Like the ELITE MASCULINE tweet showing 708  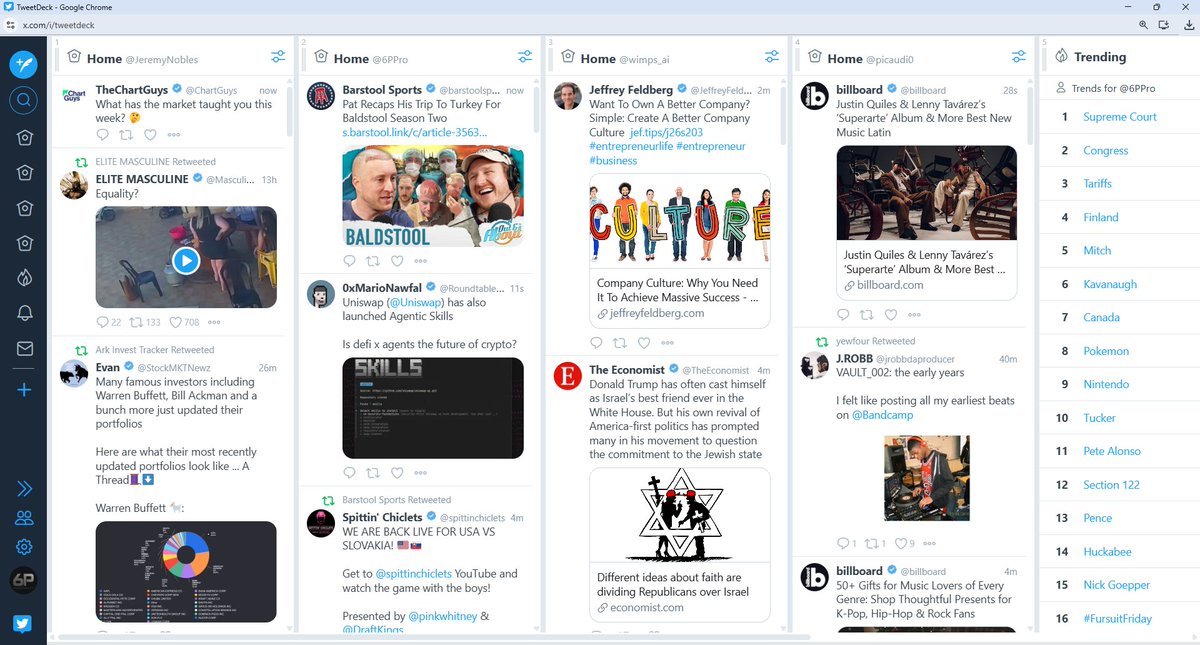click(176, 322)
